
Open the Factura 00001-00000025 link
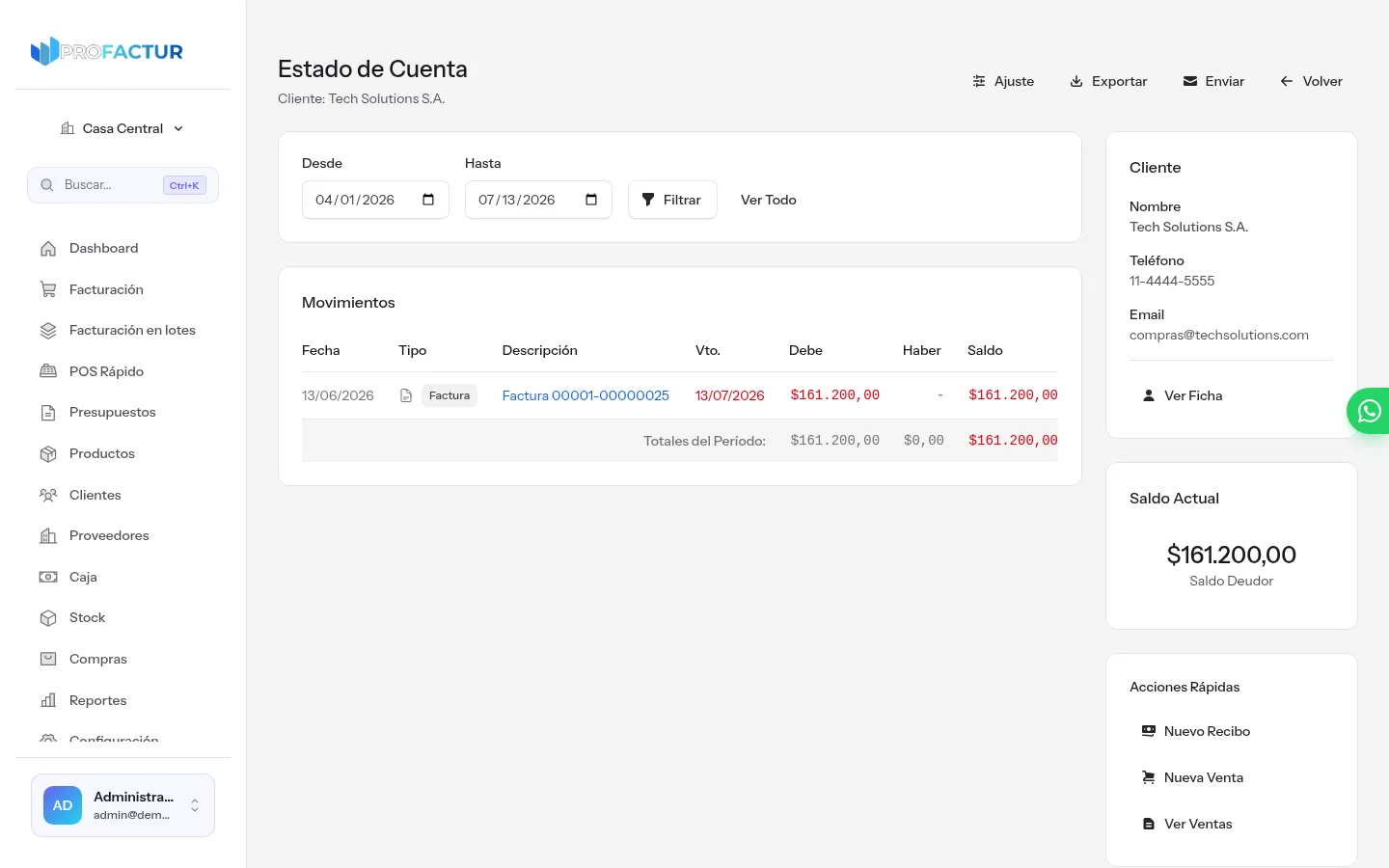(x=586, y=395)
